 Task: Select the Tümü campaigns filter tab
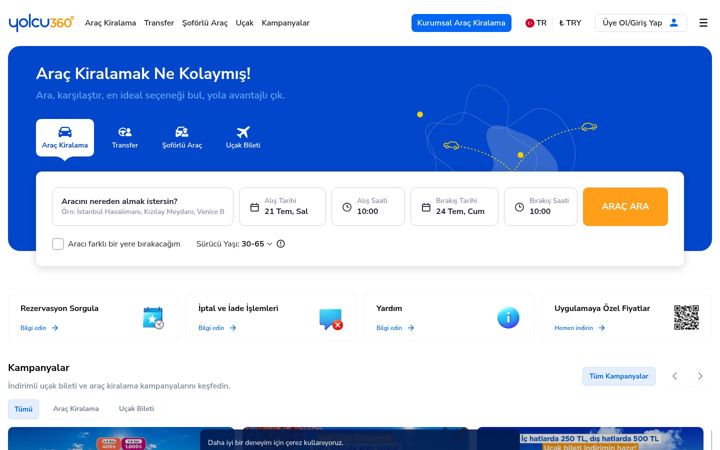point(23,409)
